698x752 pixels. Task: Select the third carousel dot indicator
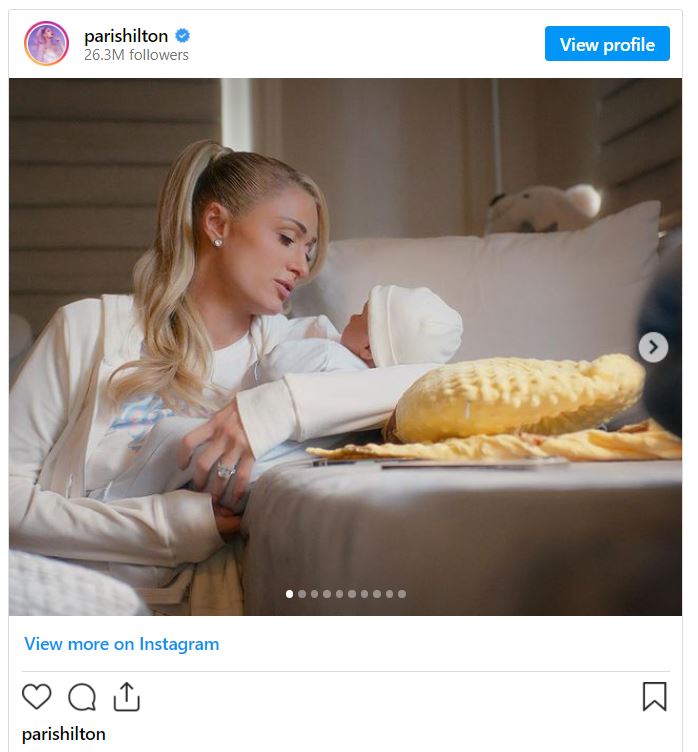(315, 594)
